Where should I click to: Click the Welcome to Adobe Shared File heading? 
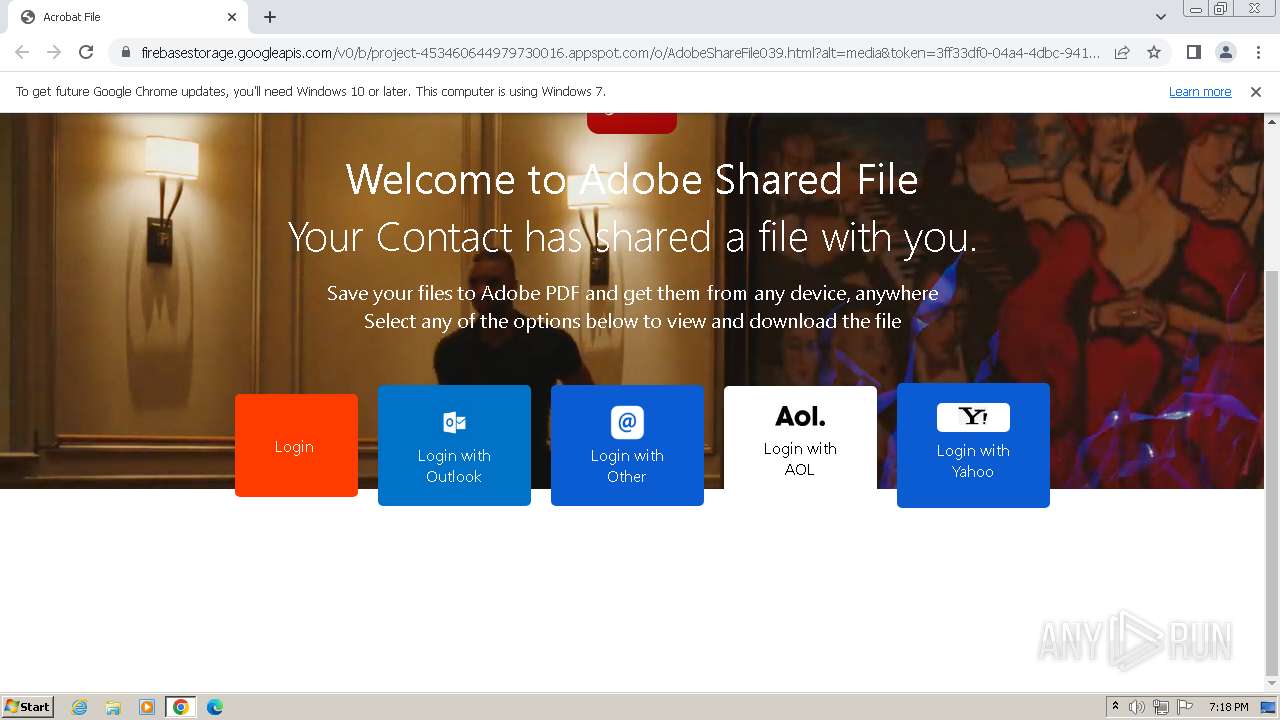coord(632,180)
